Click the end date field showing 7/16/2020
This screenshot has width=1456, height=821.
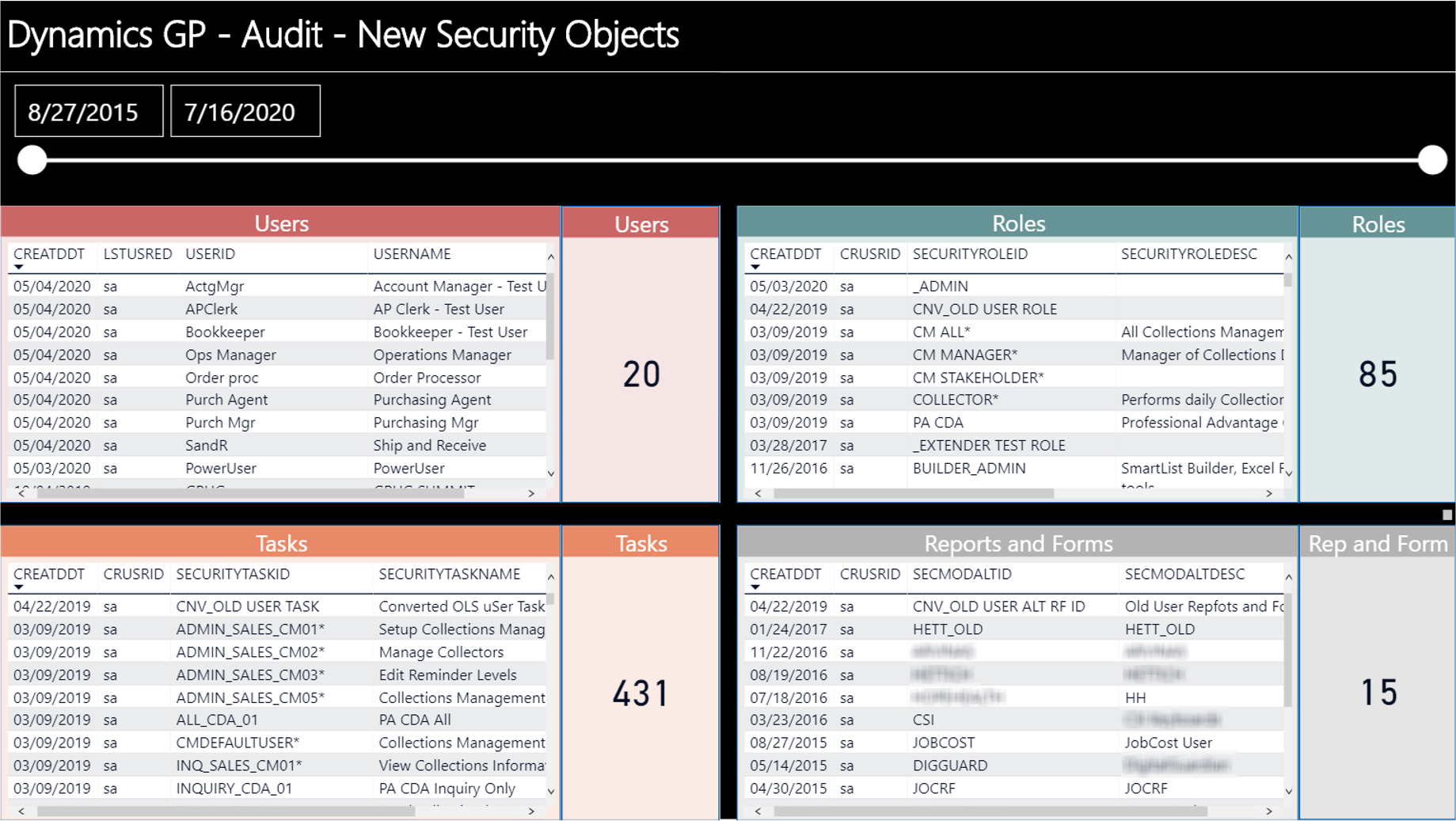(245, 112)
